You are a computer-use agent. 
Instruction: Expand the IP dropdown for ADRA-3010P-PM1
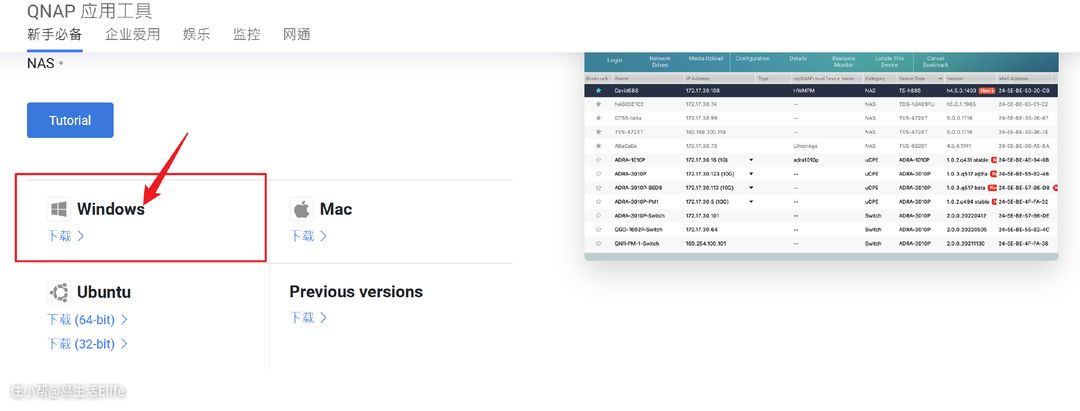pos(751,201)
